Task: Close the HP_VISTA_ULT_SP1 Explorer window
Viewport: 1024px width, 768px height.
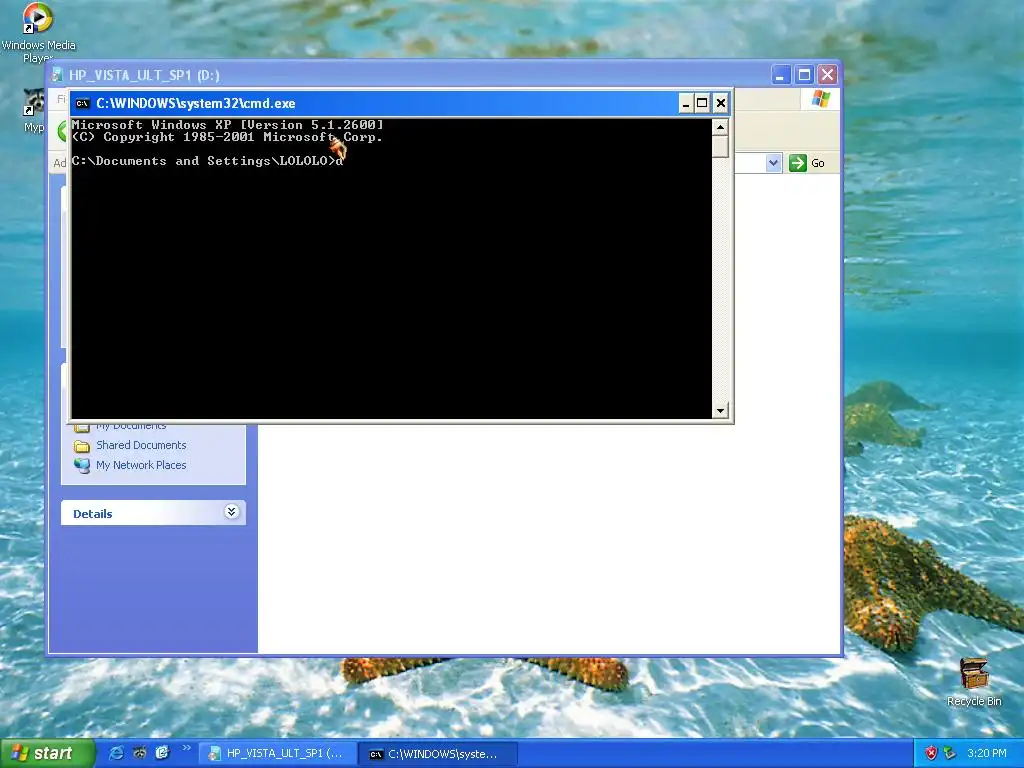Action: (827, 75)
